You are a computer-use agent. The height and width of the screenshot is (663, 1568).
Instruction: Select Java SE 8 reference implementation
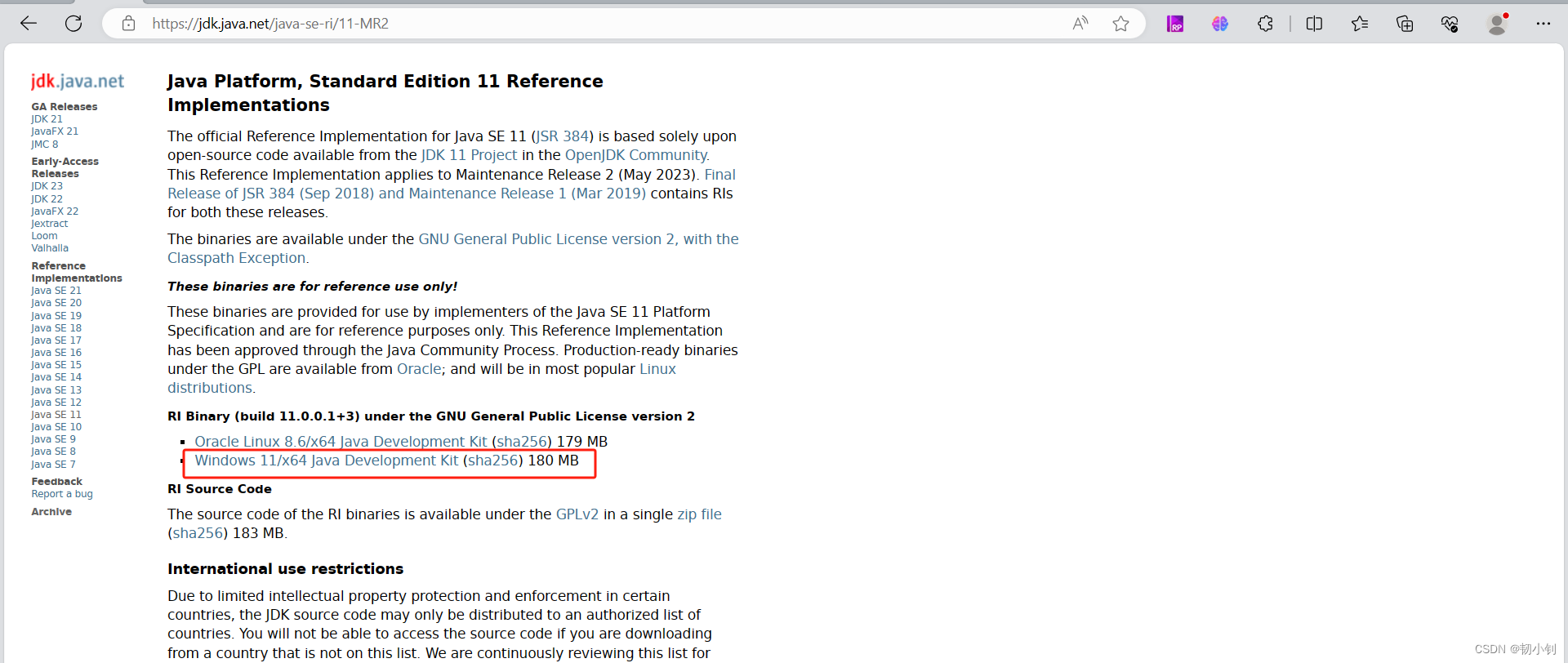pyautogui.click(x=53, y=452)
